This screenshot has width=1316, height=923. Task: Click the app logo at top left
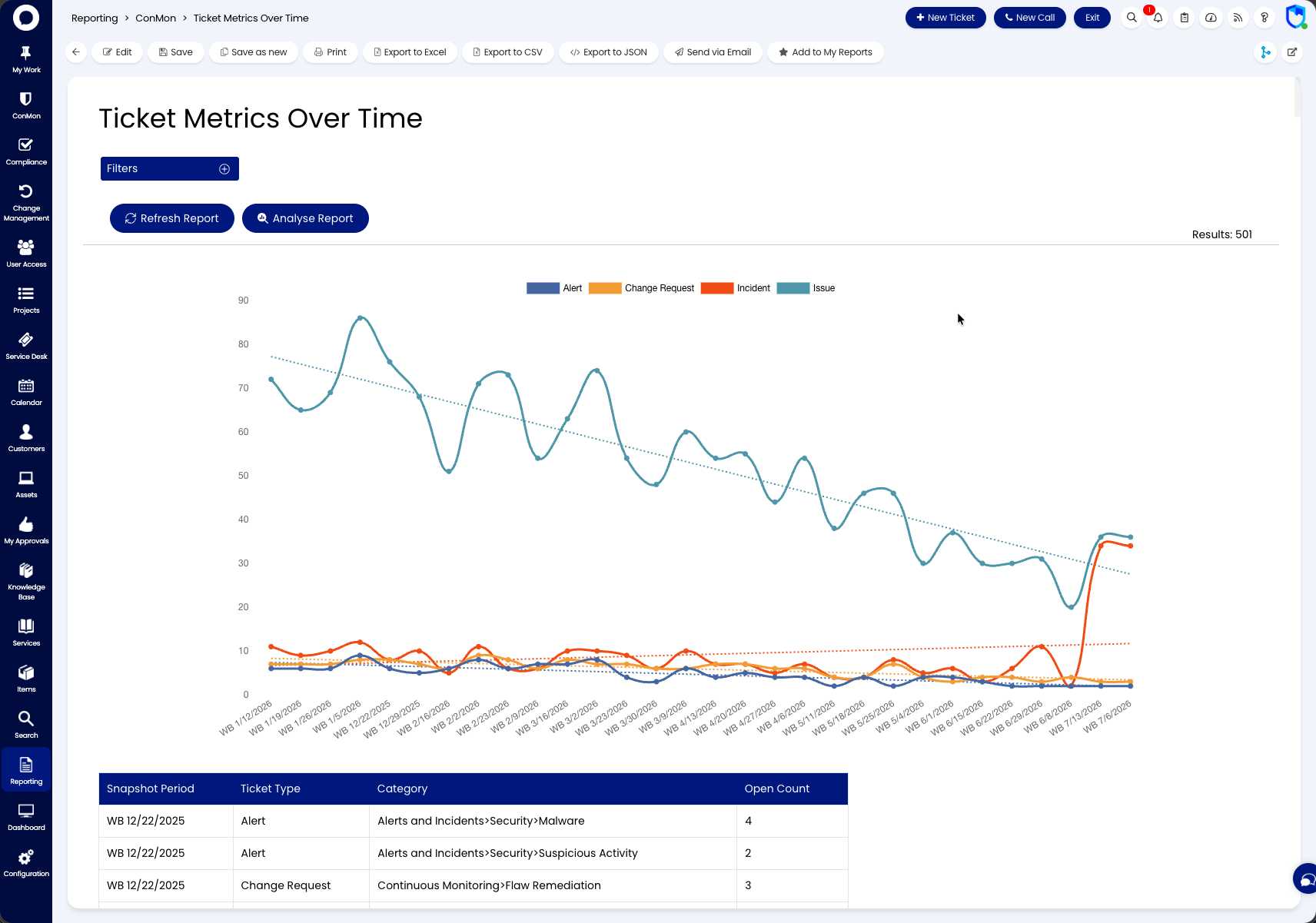(26, 17)
